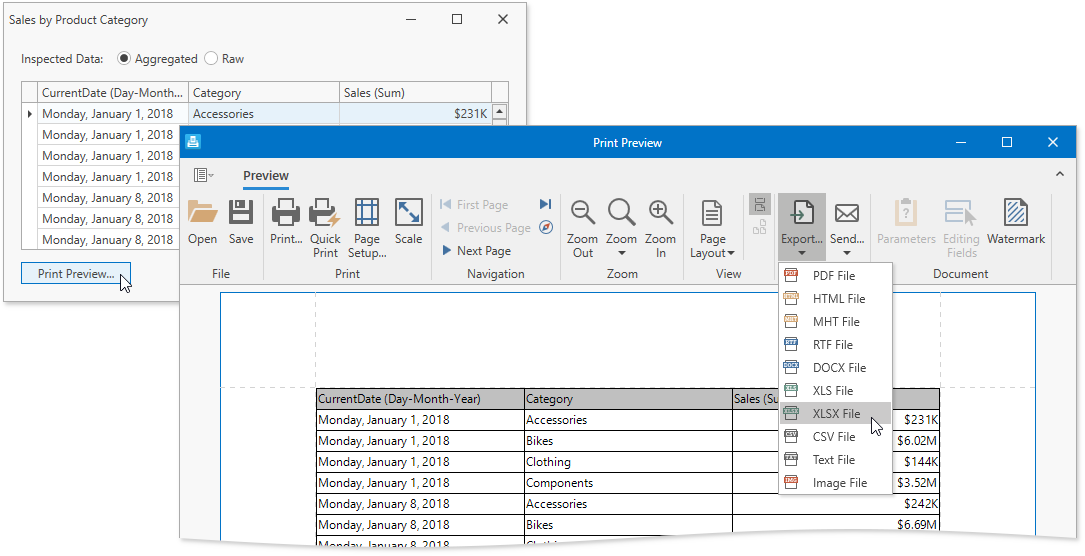The height and width of the screenshot is (556, 1085).
Task: Switch to the Preview ribbon tab
Action: coord(266,176)
